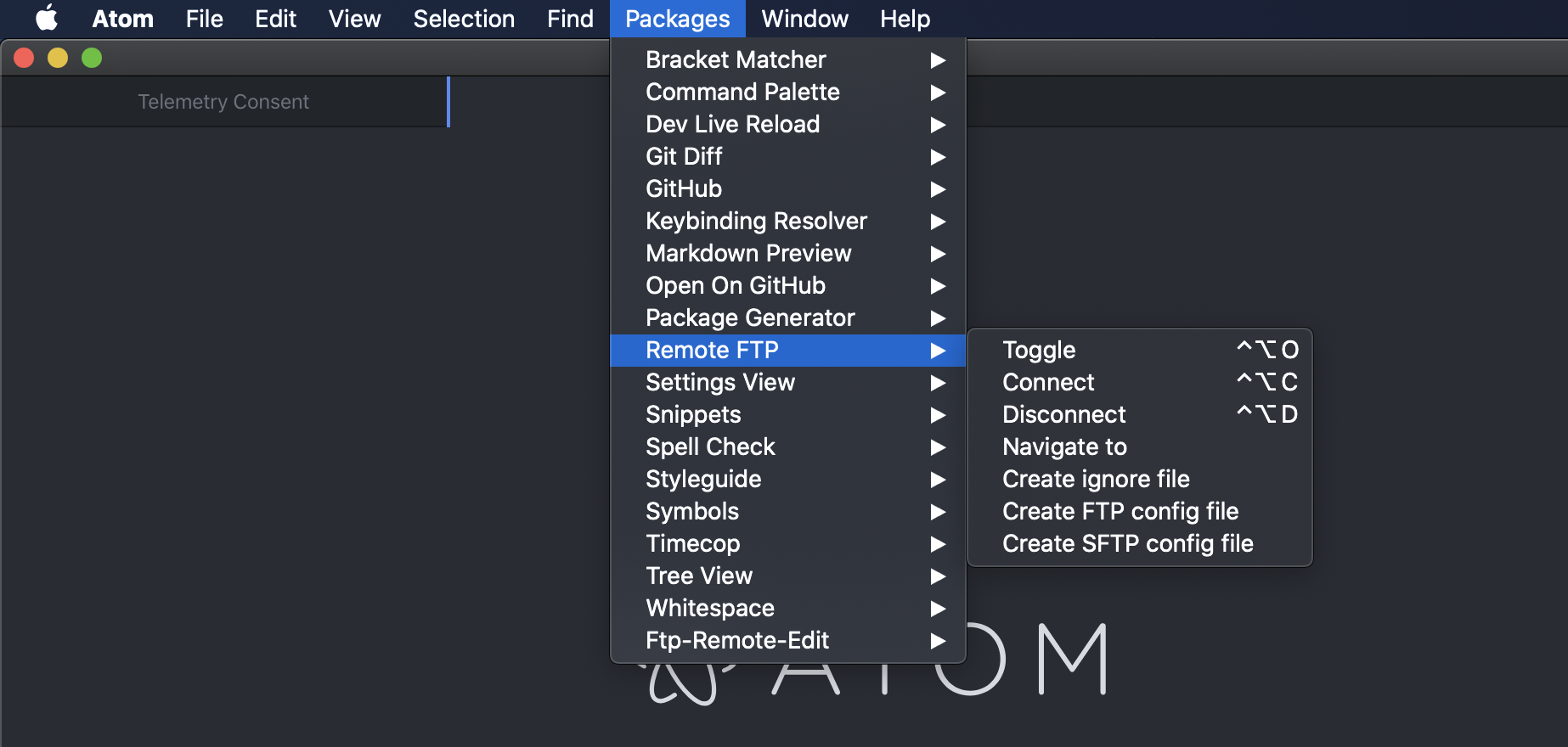Open the File menu

(205, 19)
